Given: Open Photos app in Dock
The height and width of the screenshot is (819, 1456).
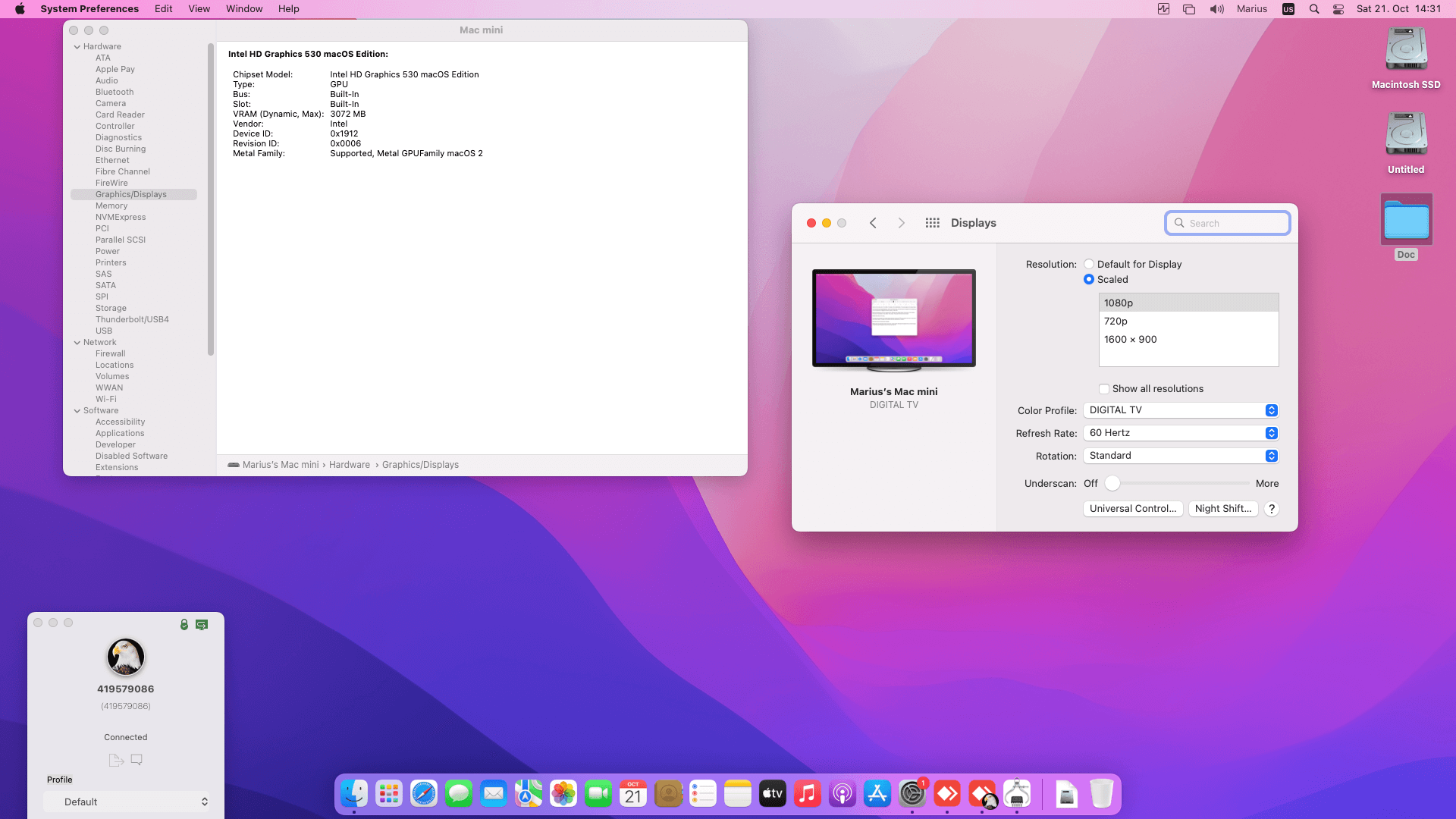Looking at the screenshot, I should [563, 794].
